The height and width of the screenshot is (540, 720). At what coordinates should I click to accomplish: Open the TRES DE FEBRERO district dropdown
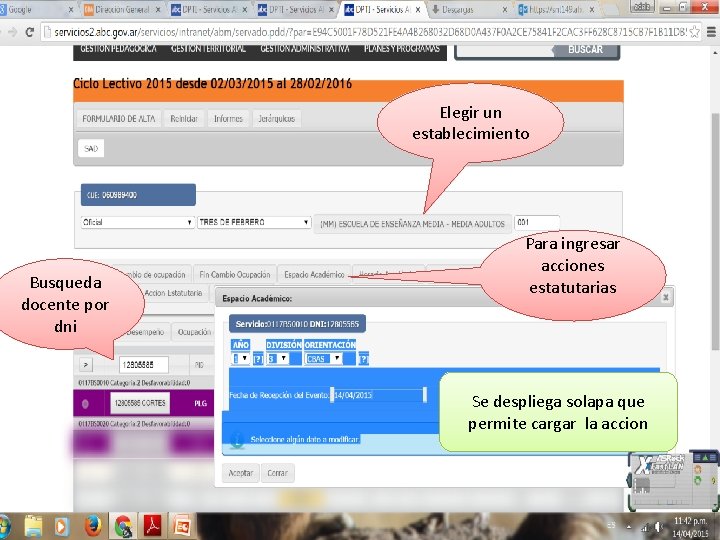click(254, 222)
